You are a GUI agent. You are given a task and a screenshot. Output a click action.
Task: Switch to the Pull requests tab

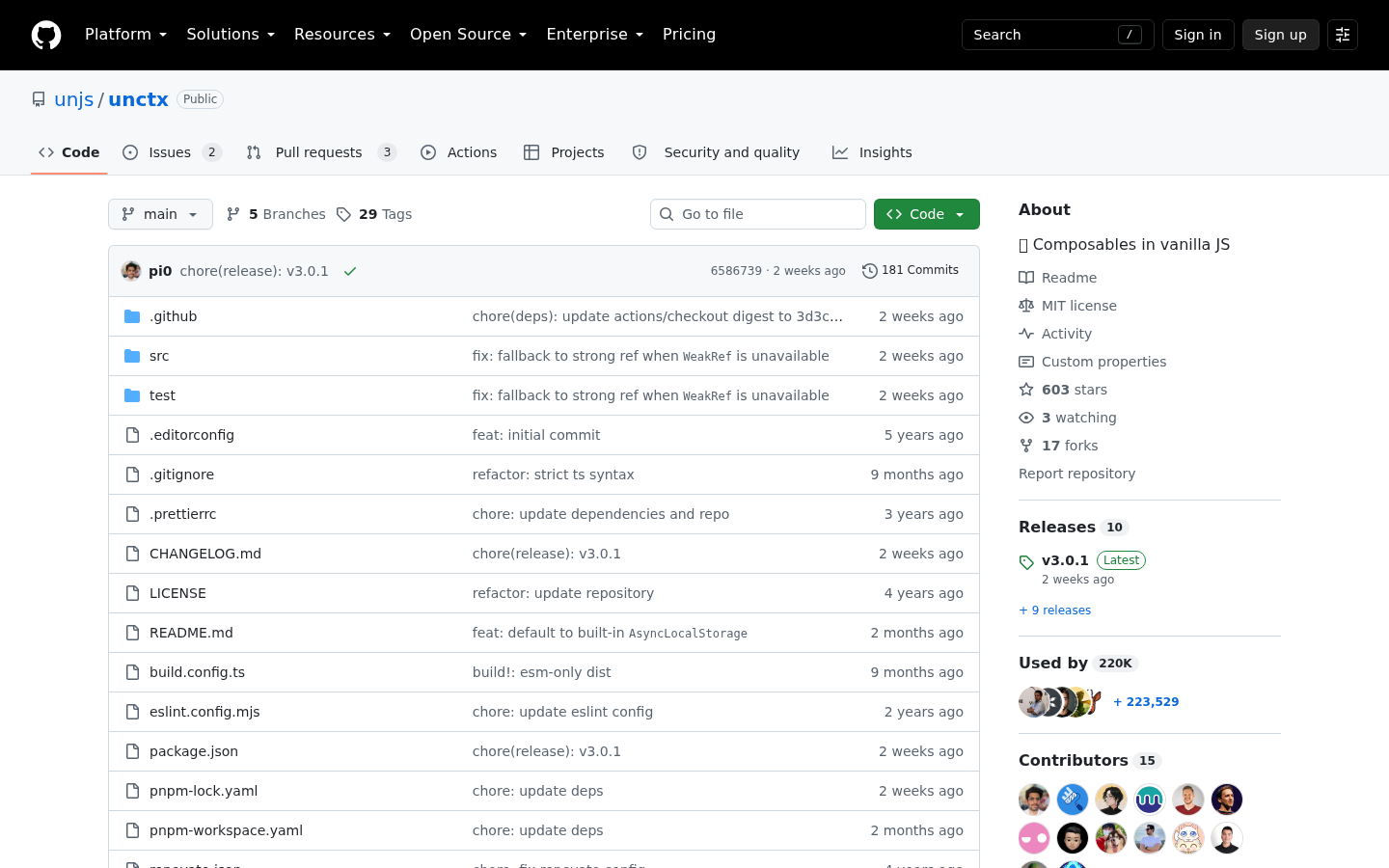(x=321, y=152)
